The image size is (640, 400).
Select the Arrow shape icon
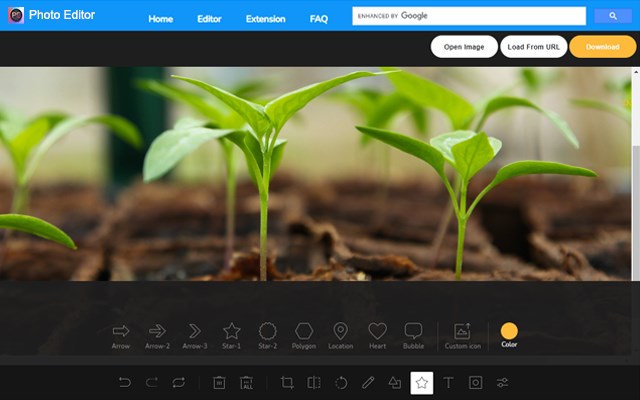pos(121,331)
